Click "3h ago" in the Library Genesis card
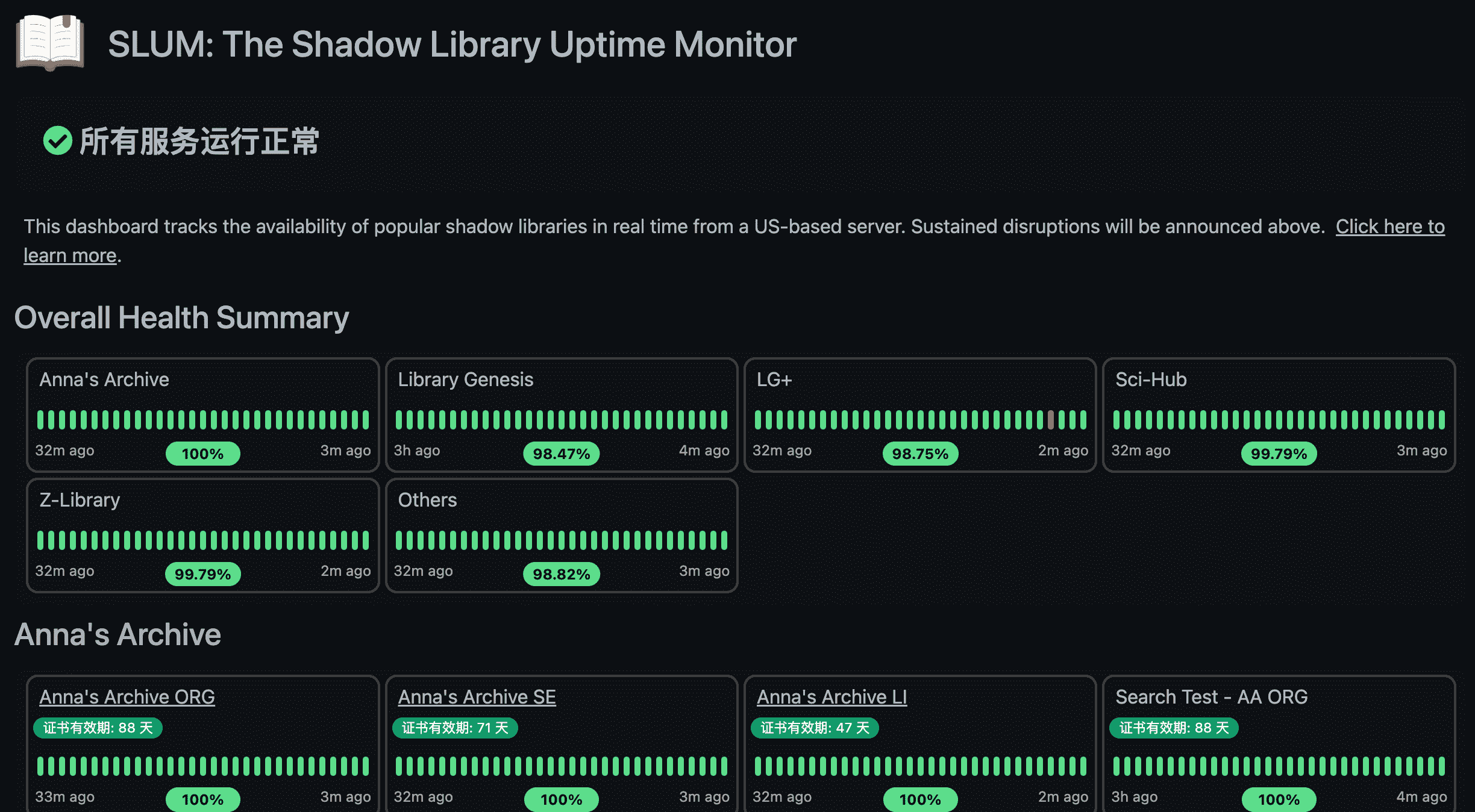This screenshot has height=812, width=1475. click(417, 451)
